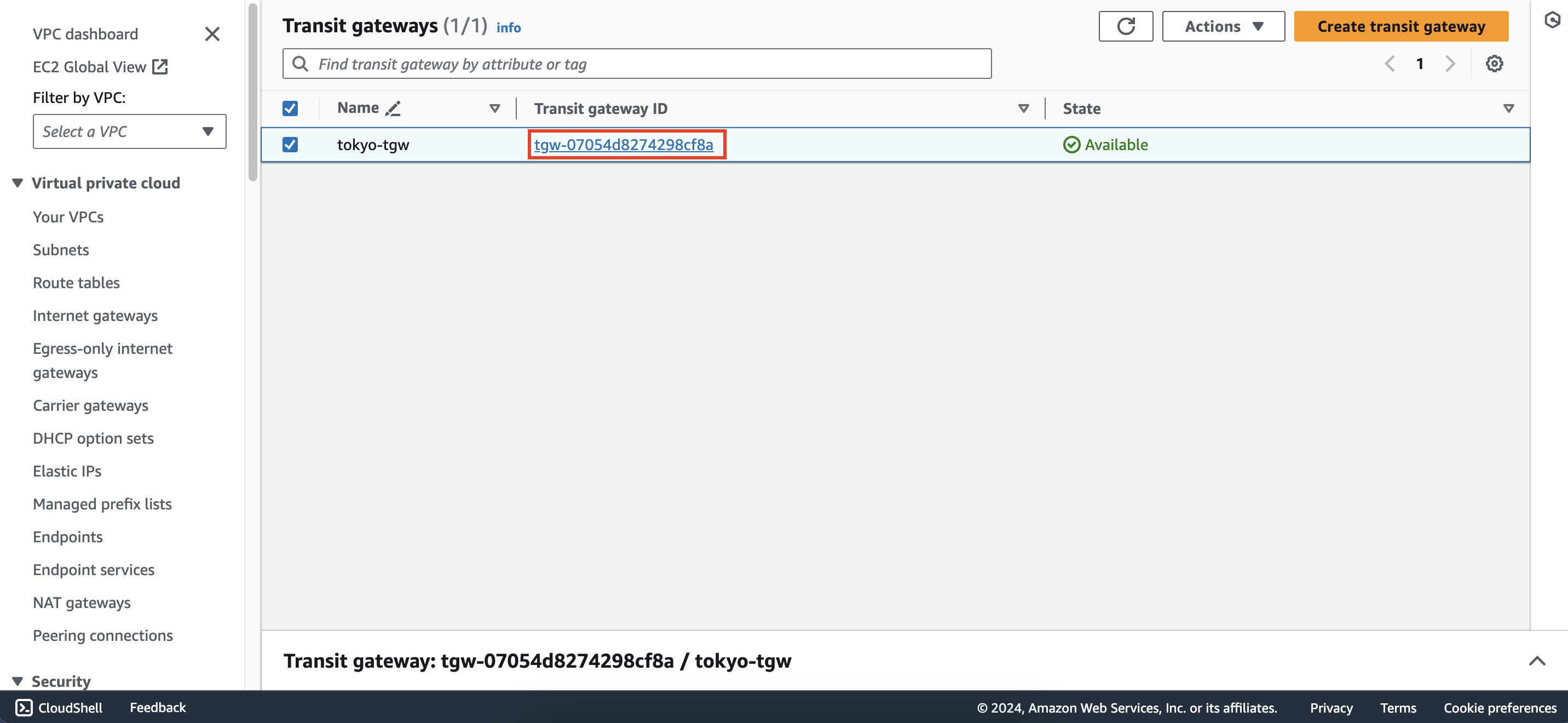
Task: Open the Select a VPC dropdown
Action: 130,131
